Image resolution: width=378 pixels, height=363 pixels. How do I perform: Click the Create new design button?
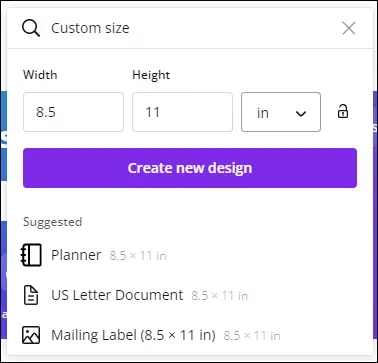[190, 168]
